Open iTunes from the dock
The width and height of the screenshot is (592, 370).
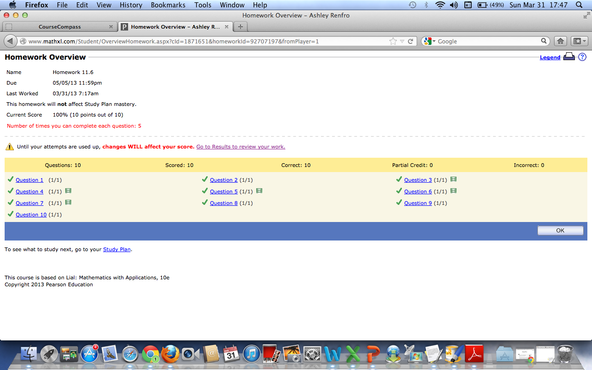(251, 354)
